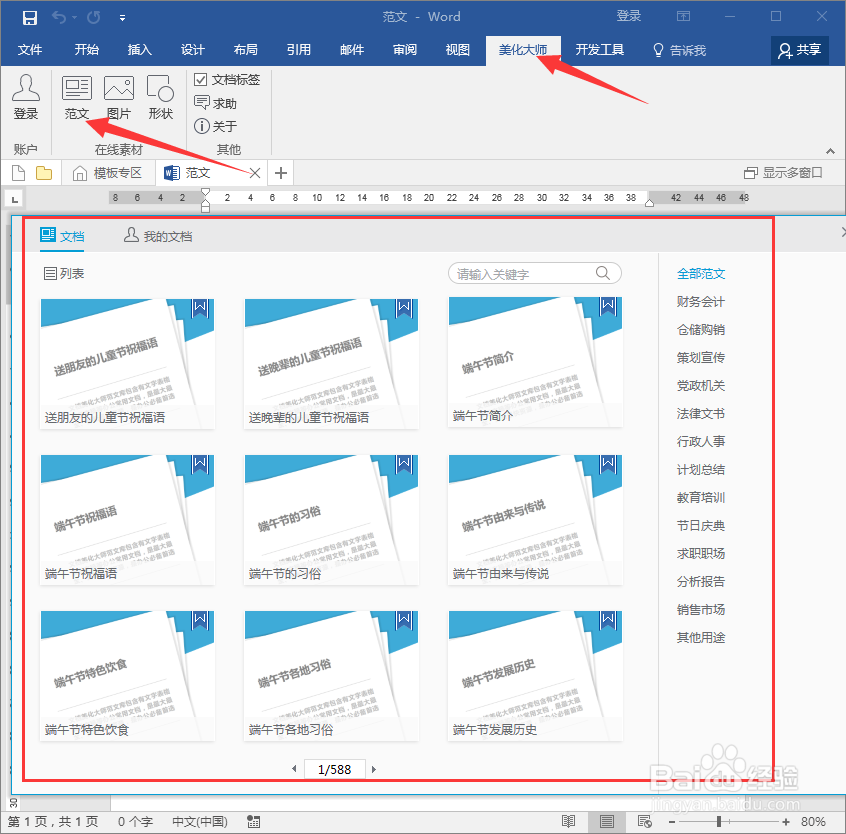Image resolution: width=846 pixels, height=834 pixels.
Task: Click the 登录 account icon in the ribbon
Action: [x=26, y=97]
